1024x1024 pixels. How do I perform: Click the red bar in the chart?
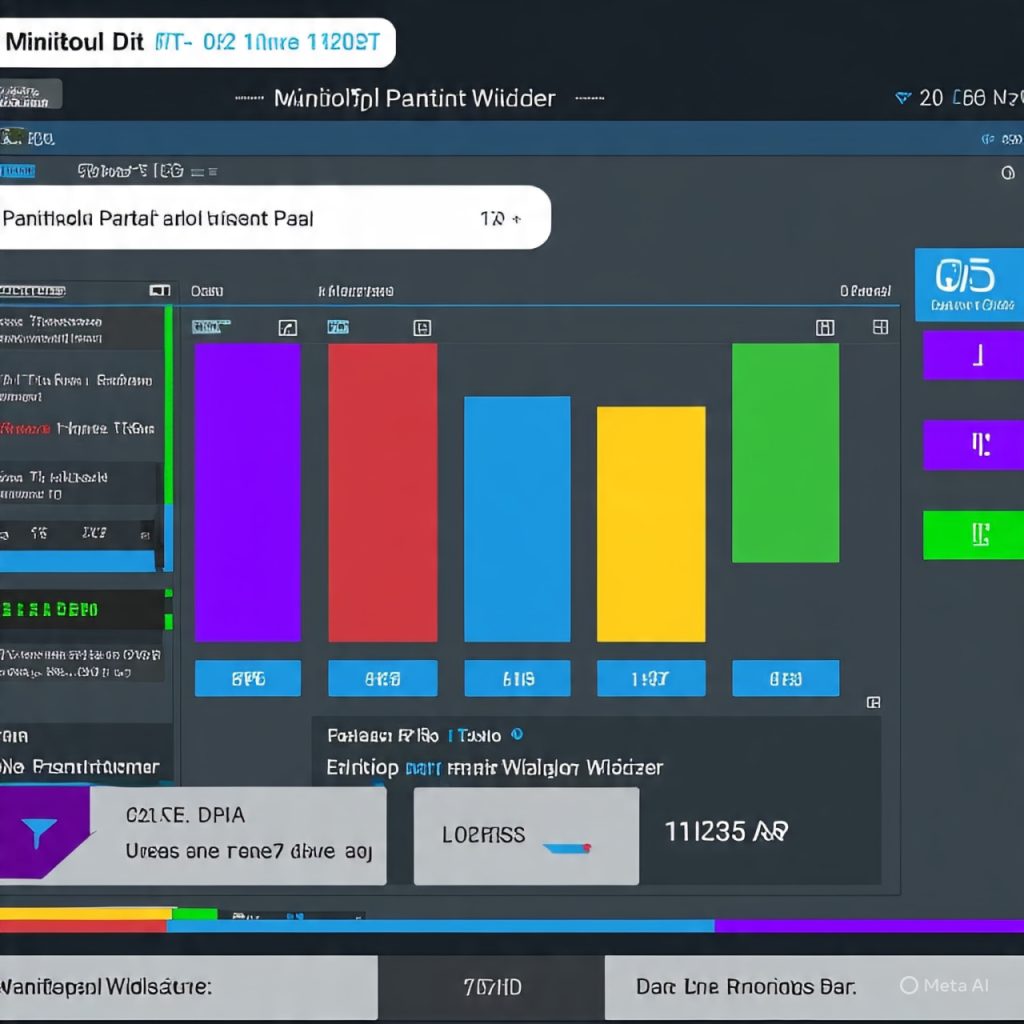[x=382, y=492]
